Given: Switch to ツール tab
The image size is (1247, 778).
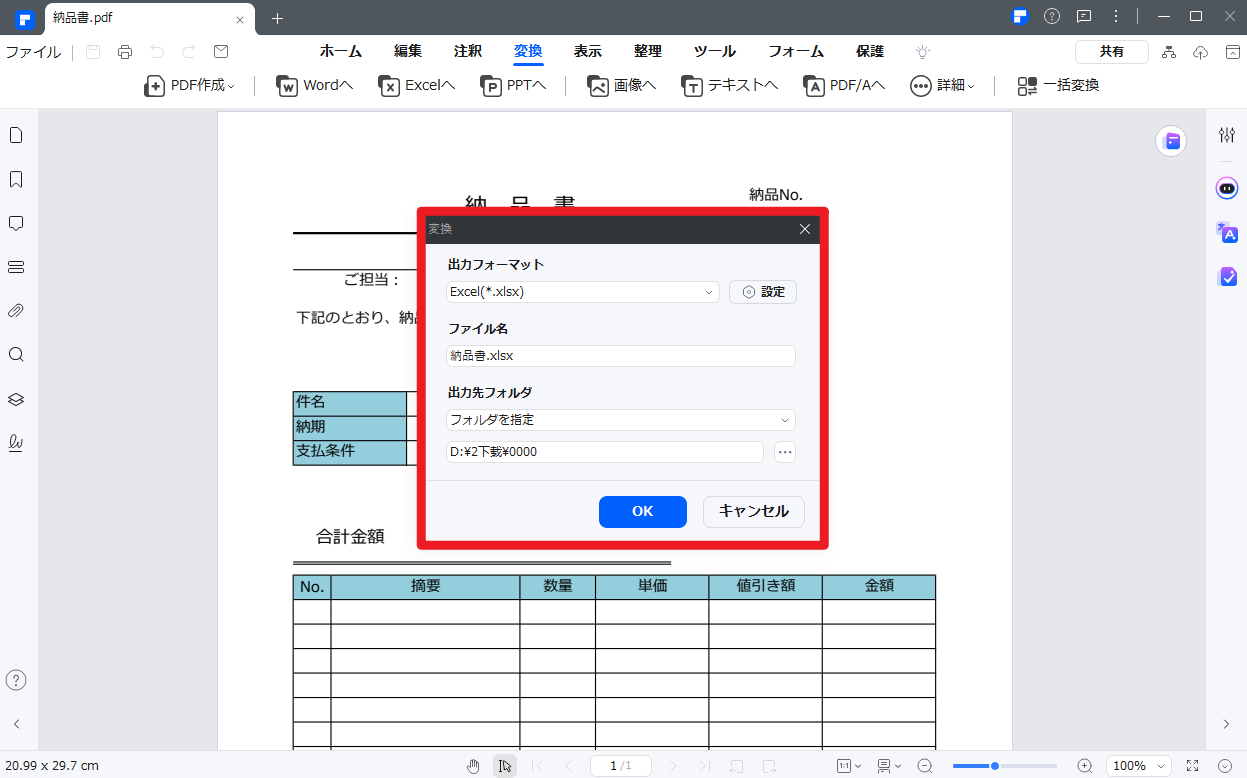Looking at the screenshot, I should coord(715,52).
